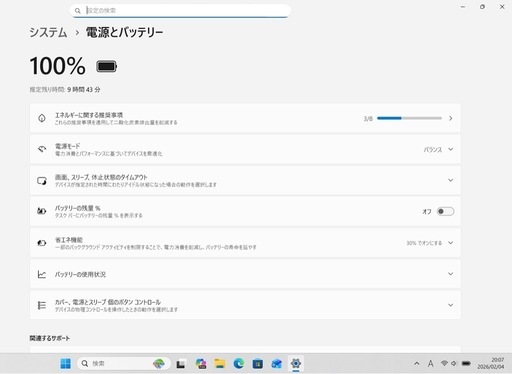The image size is (512, 374).
Task: Open the clock and date 2026/02/04
Action: point(491,363)
